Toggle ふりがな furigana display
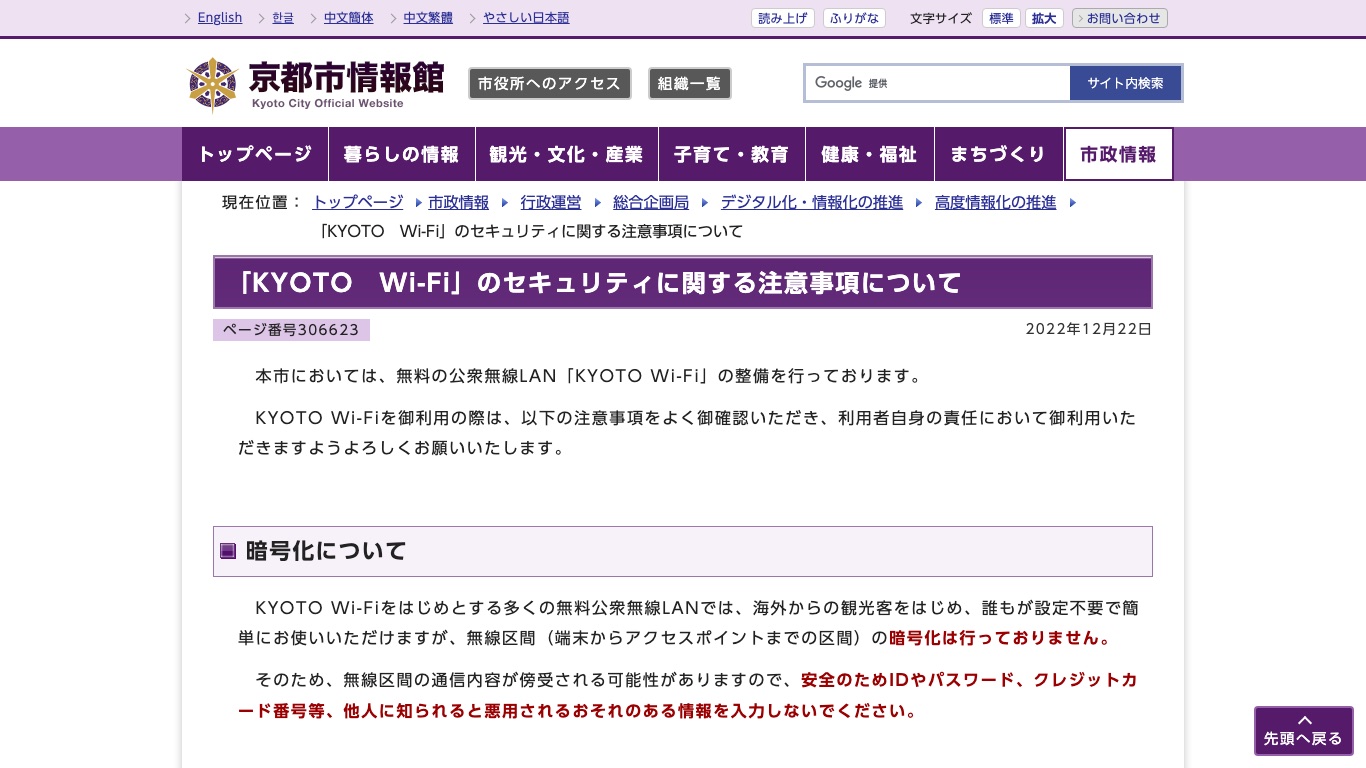Image resolution: width=1366 pixels, height=768 pixels. pyautogui.click(x=854, y=18)
